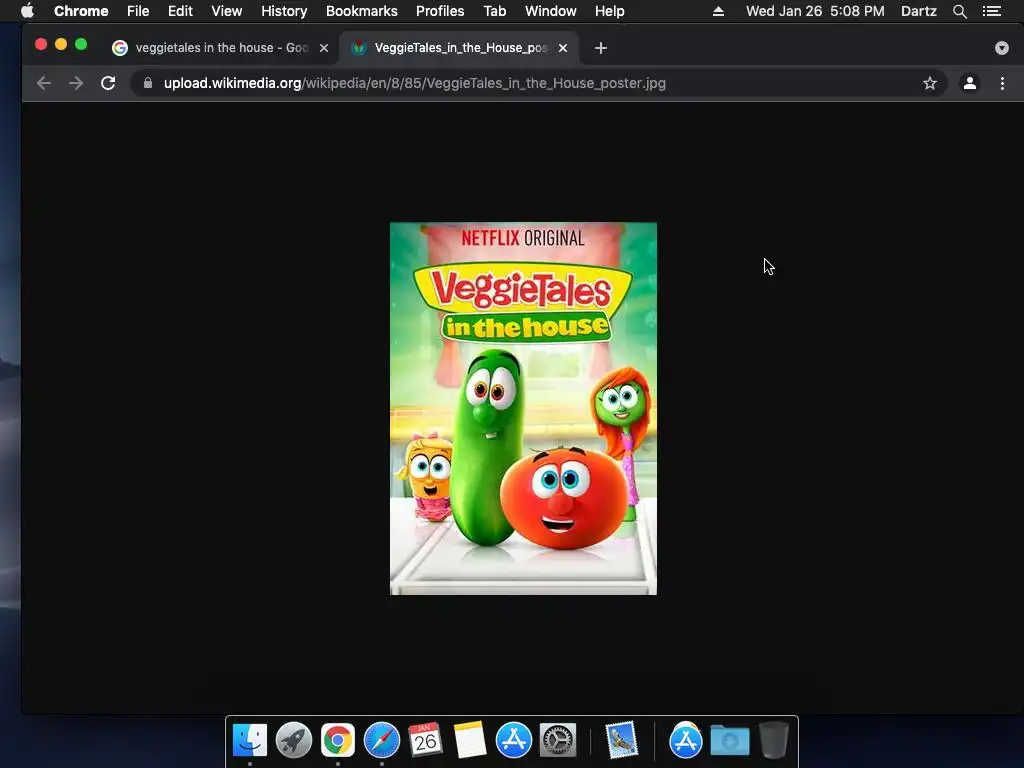Open Safari from the Dock
This screenshot has width=1024, height=768.
(x=381, y=741)
